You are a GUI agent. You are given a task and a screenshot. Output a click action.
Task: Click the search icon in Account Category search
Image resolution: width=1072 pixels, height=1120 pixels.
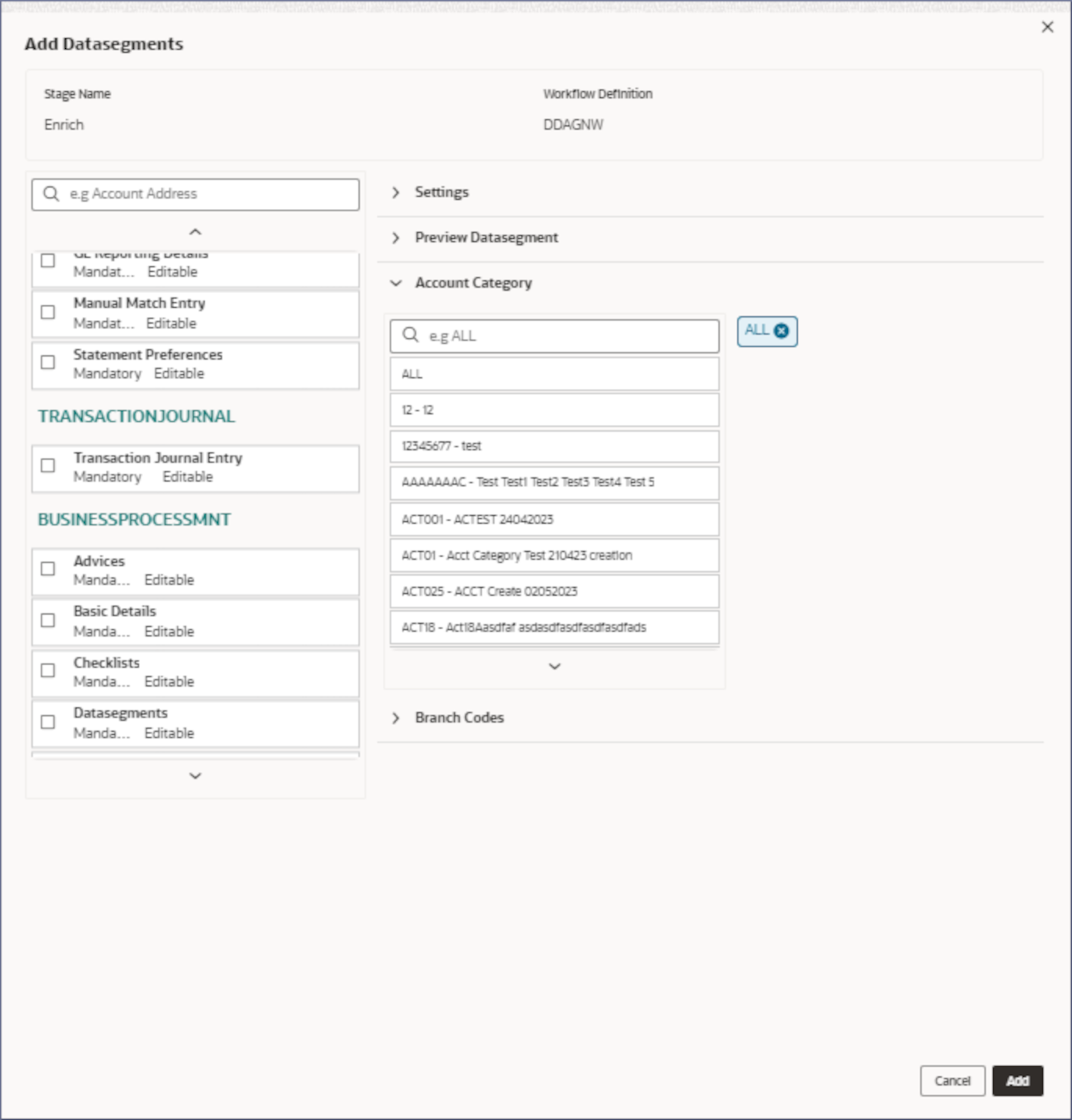point(410,335)
